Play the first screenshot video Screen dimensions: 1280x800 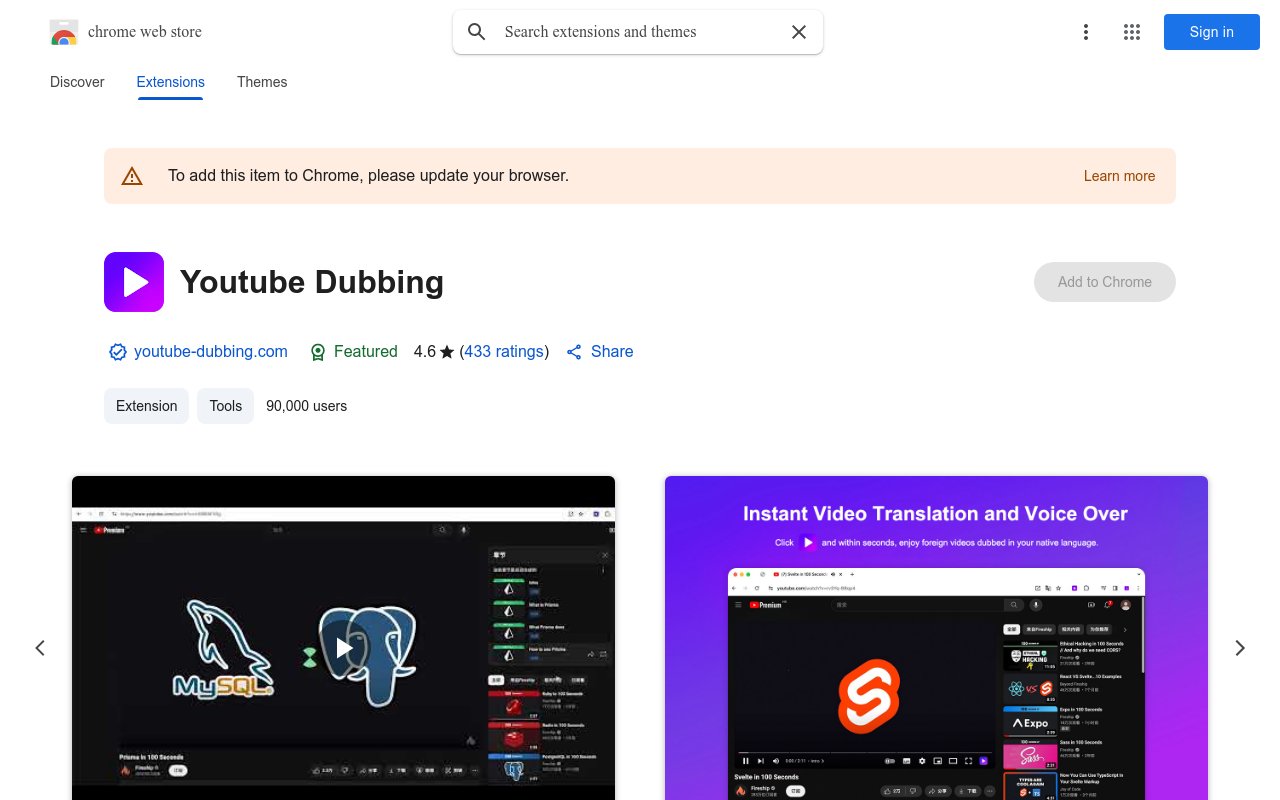(x=343, y=648)
